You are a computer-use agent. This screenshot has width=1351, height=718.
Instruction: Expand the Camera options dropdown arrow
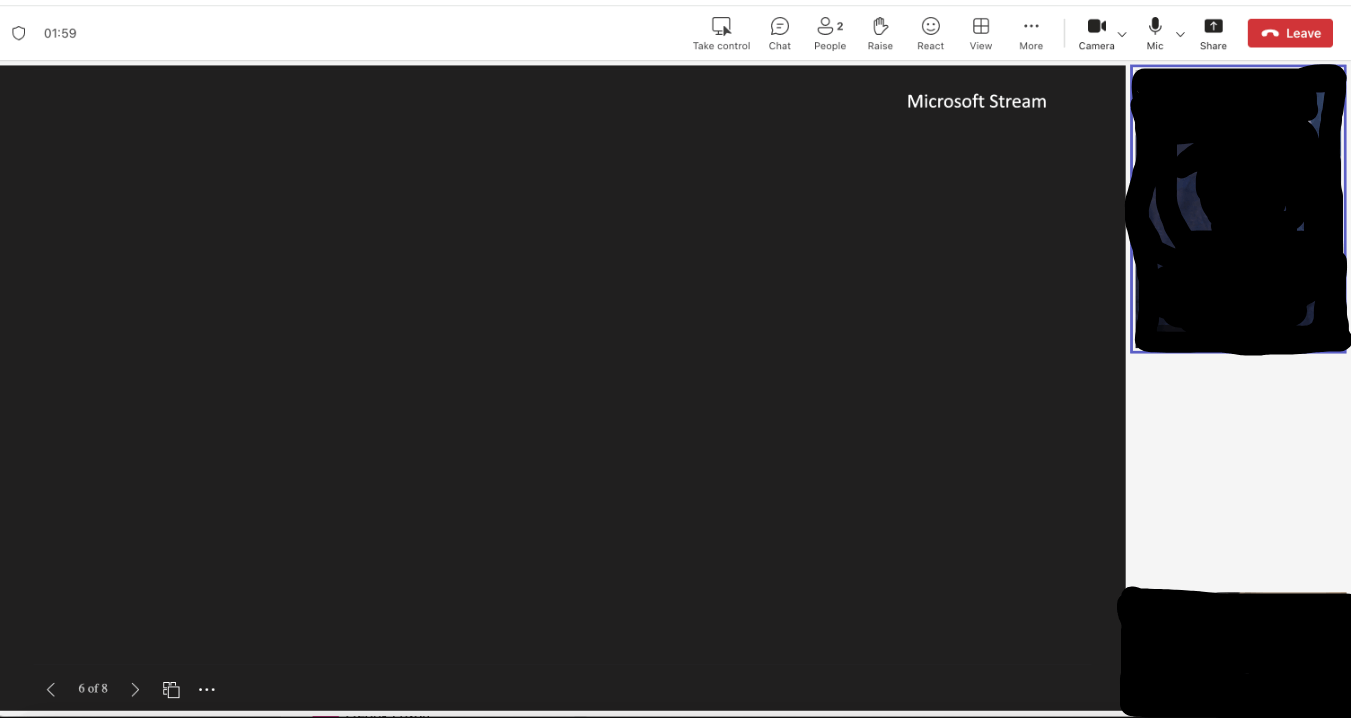1122,34
